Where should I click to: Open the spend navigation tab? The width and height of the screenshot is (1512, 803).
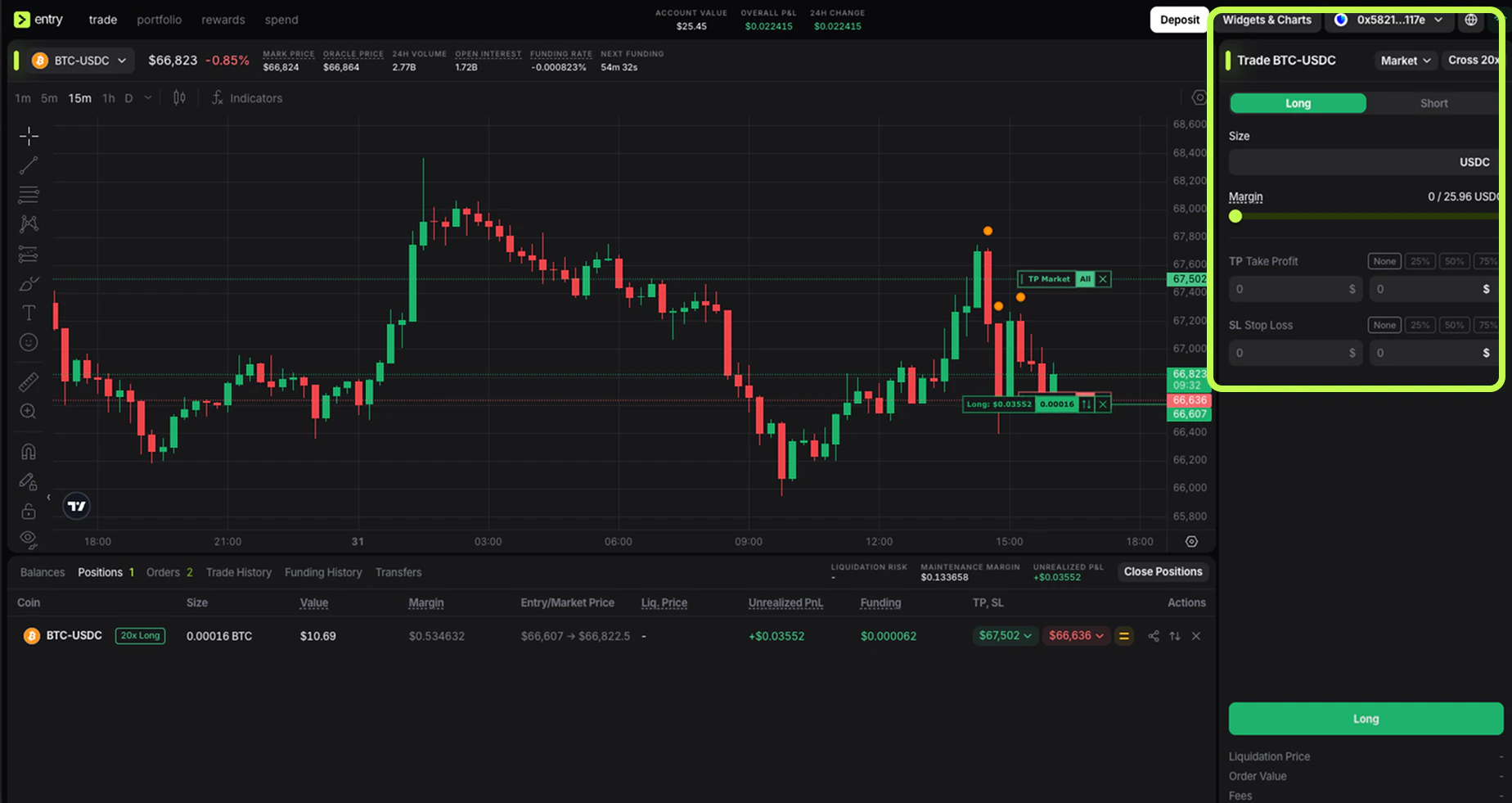281,20
